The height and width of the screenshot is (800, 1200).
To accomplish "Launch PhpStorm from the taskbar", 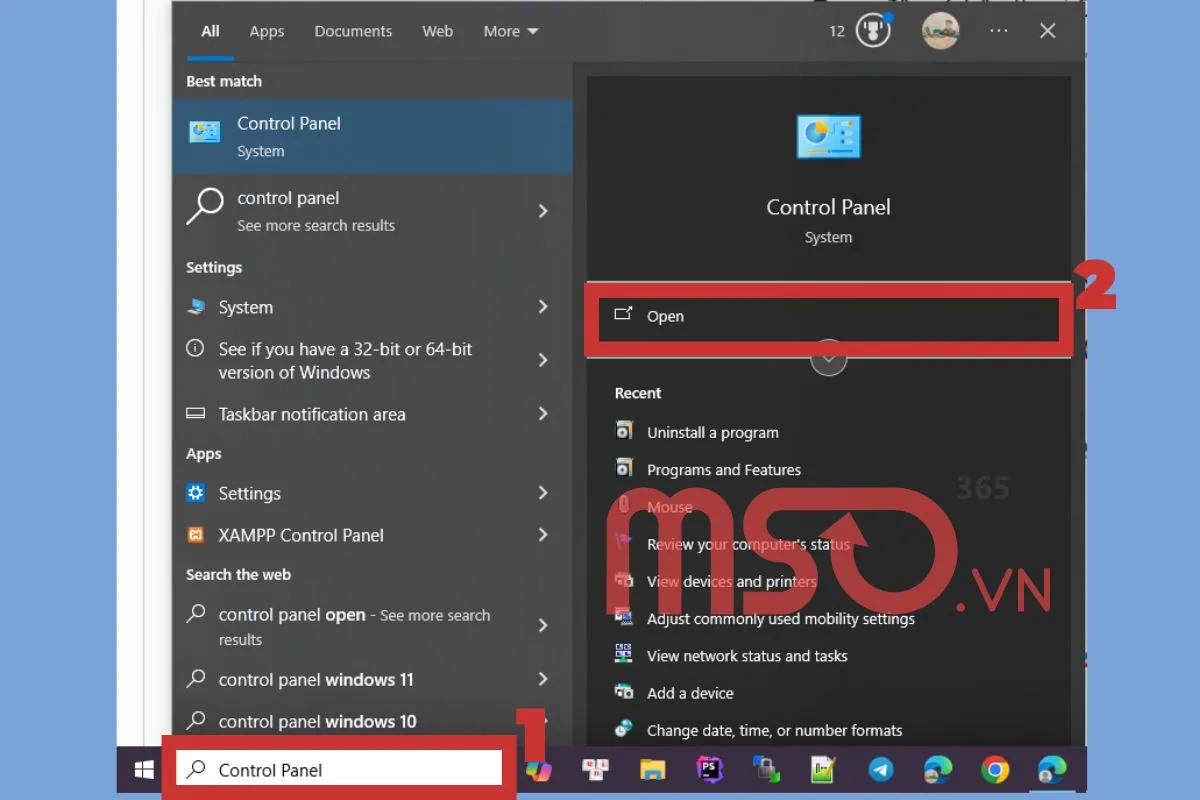I will click(710, 769).
